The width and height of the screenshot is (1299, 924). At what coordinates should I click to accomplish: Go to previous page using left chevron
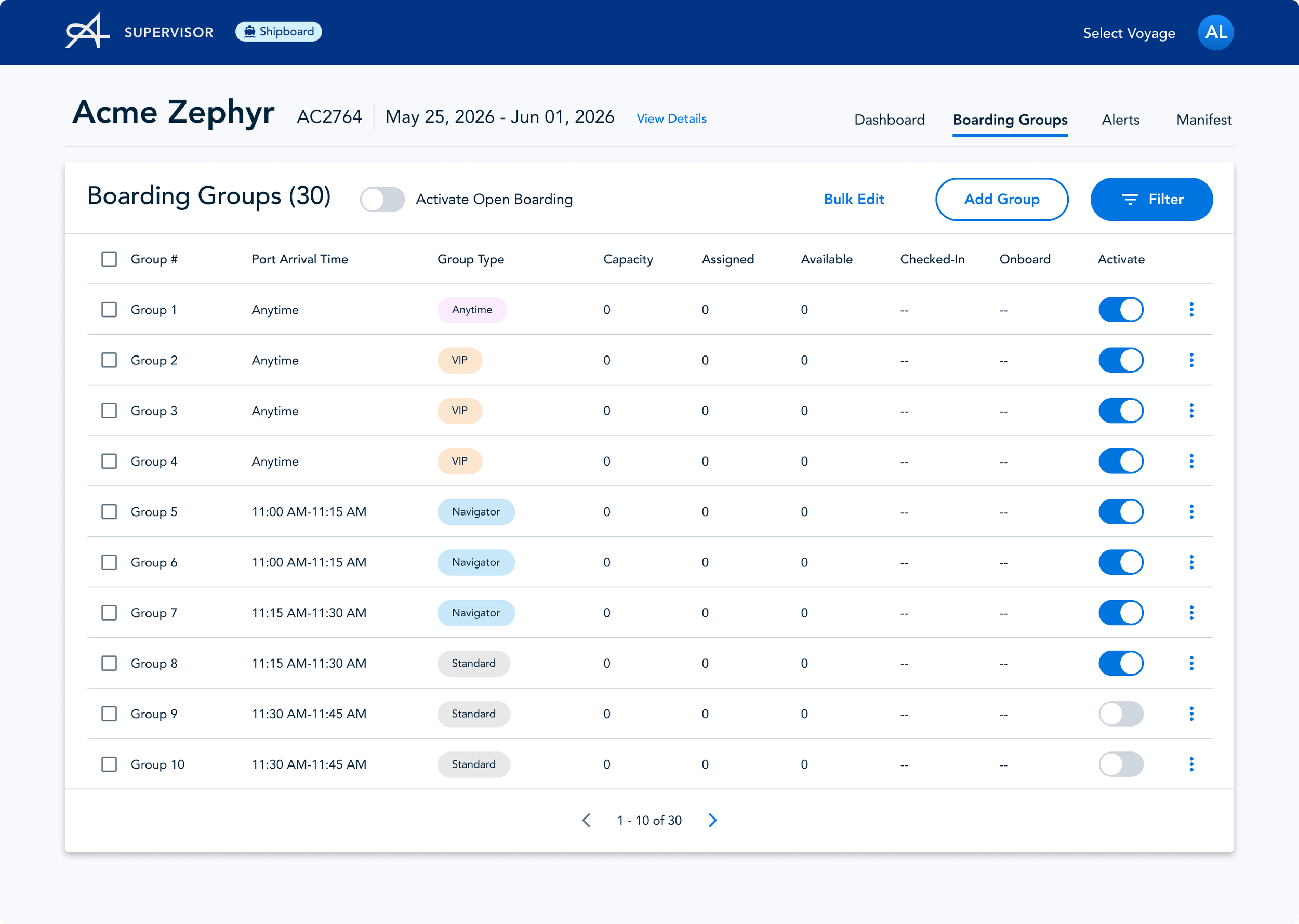pos(587,820)
